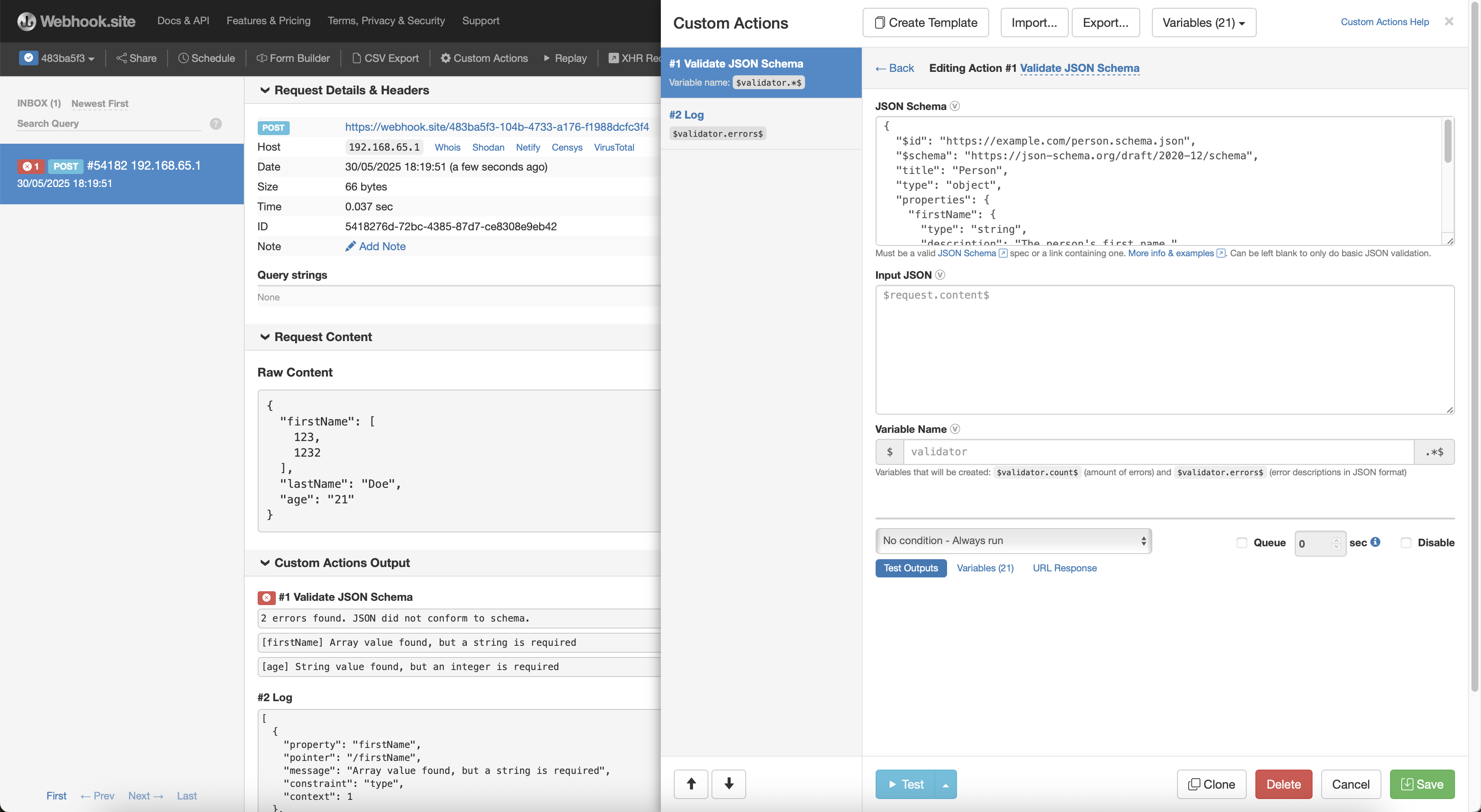Click the variable icon next to Input JSON label
The width and height of the screenshot is (1481, 812).
coord(940,275)
